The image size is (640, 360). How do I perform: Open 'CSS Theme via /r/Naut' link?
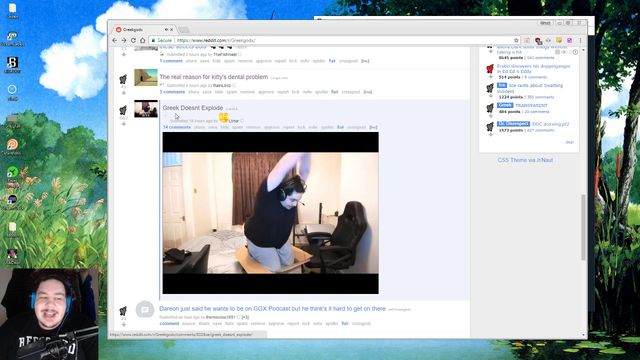click(525, 160)
